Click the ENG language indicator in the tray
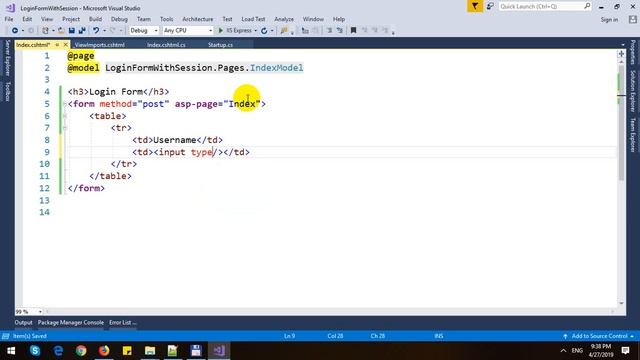Screen dimensions: 640x360 pyautogui.click(x=577, y=350)
